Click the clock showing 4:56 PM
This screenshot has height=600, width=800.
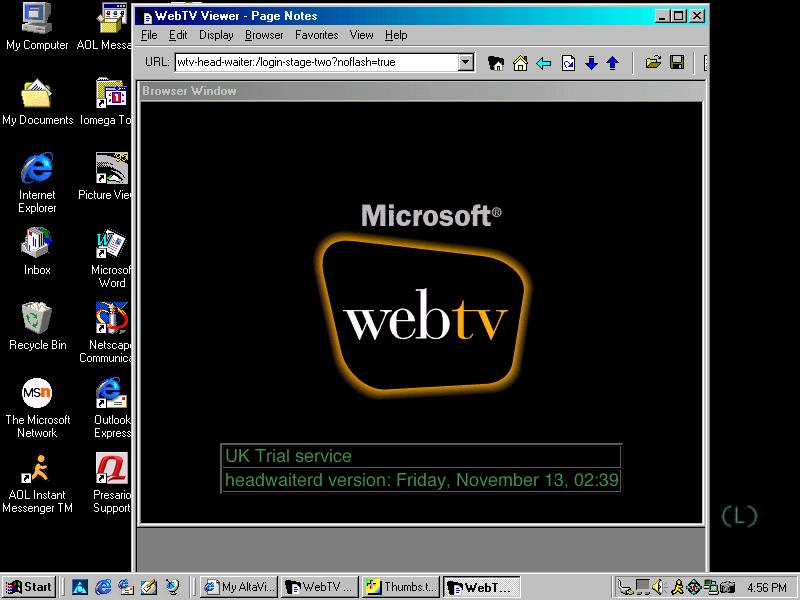point(766,588)
